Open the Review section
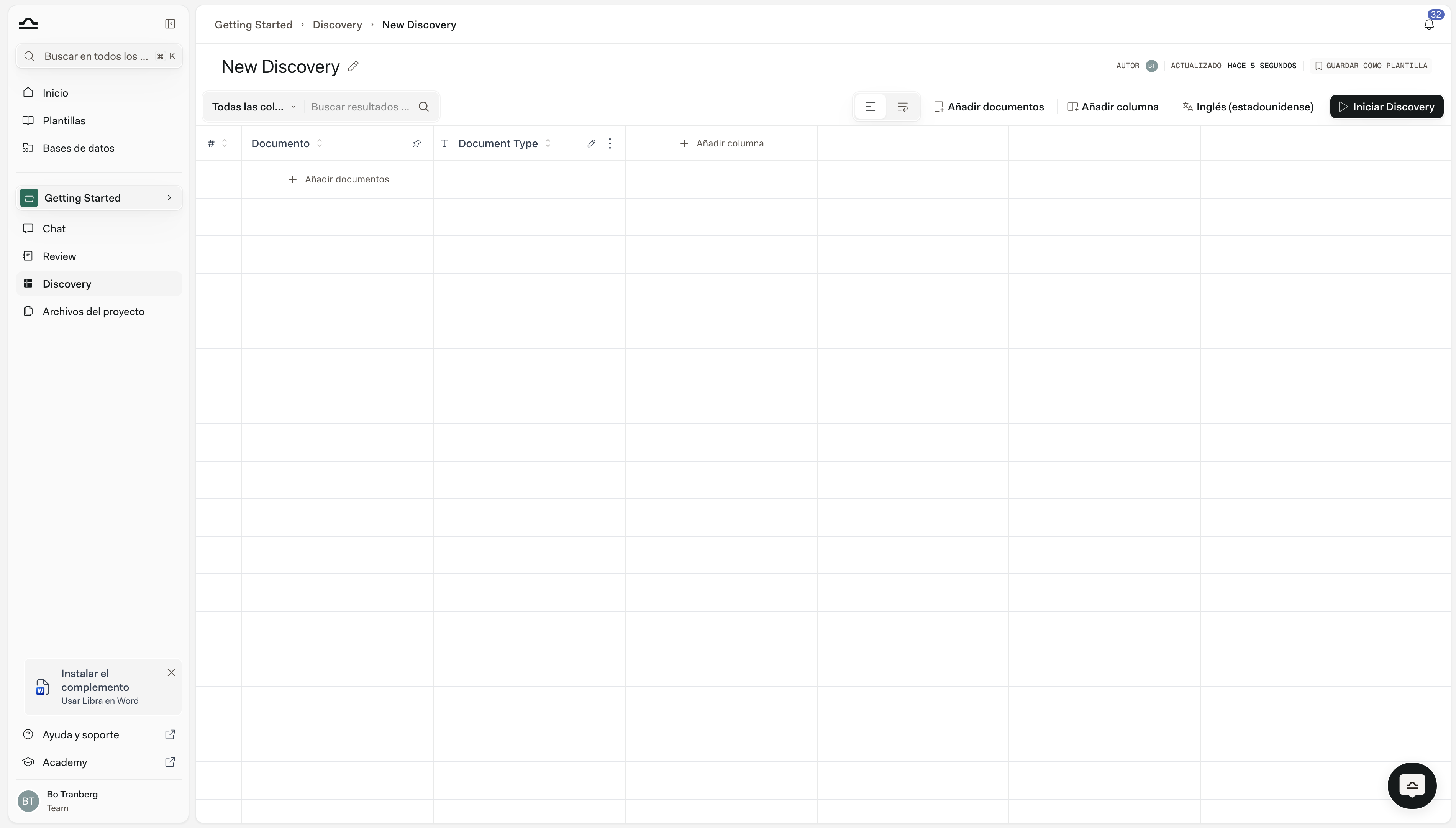Image resolution: width=1456 pixels, height=828 pixels. tap(99, 256)
